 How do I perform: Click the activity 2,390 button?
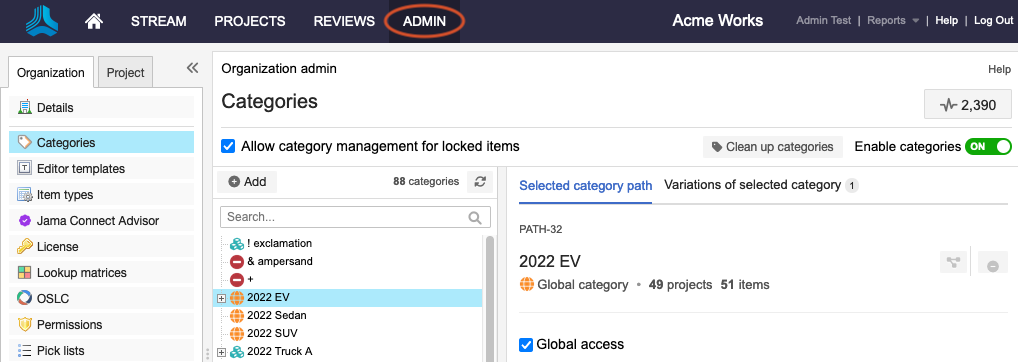coord(968,104)
